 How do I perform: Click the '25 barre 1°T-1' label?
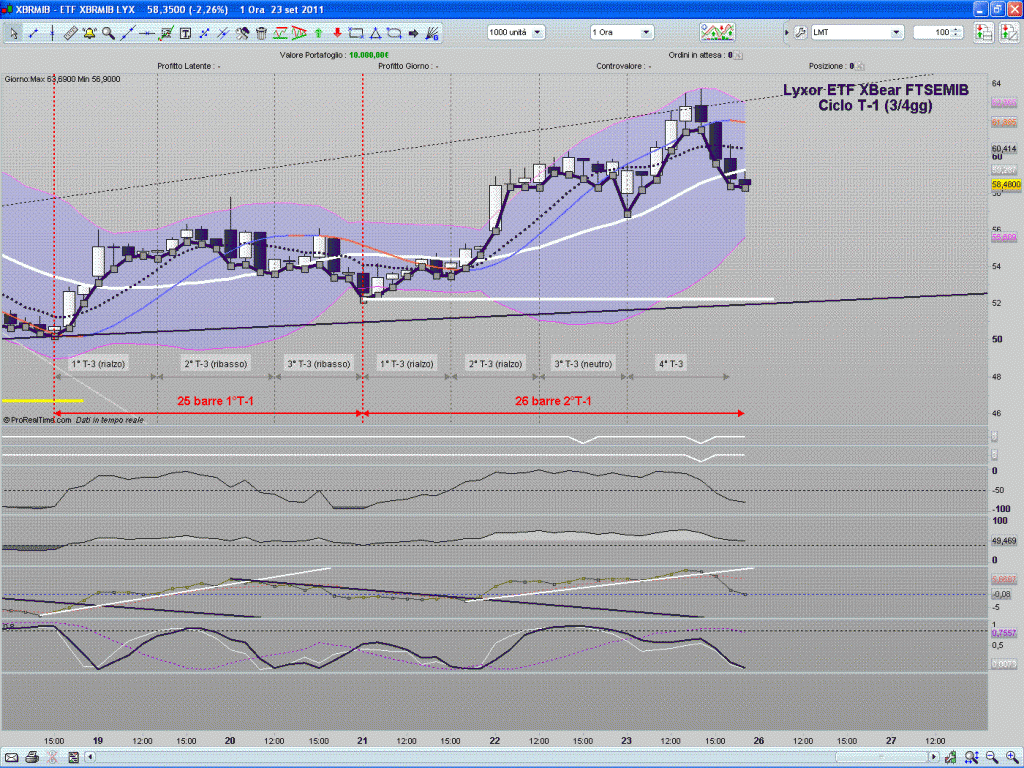pyautogui.click(x=215, y=401)
